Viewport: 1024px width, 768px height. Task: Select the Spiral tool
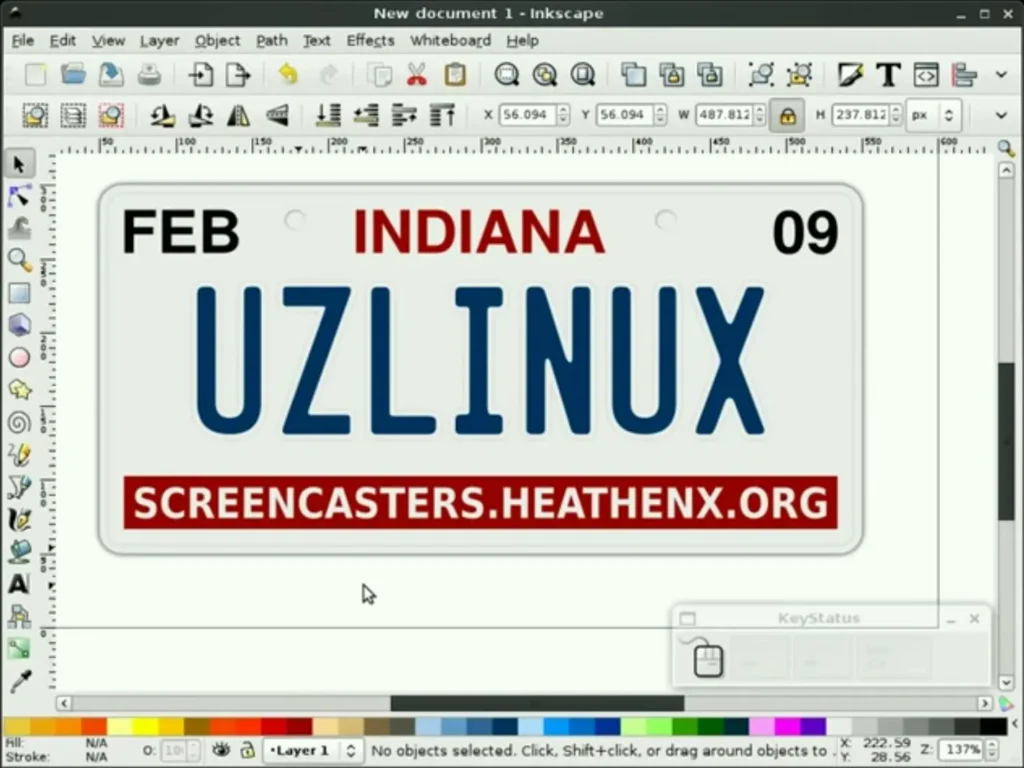coord(19,423)
